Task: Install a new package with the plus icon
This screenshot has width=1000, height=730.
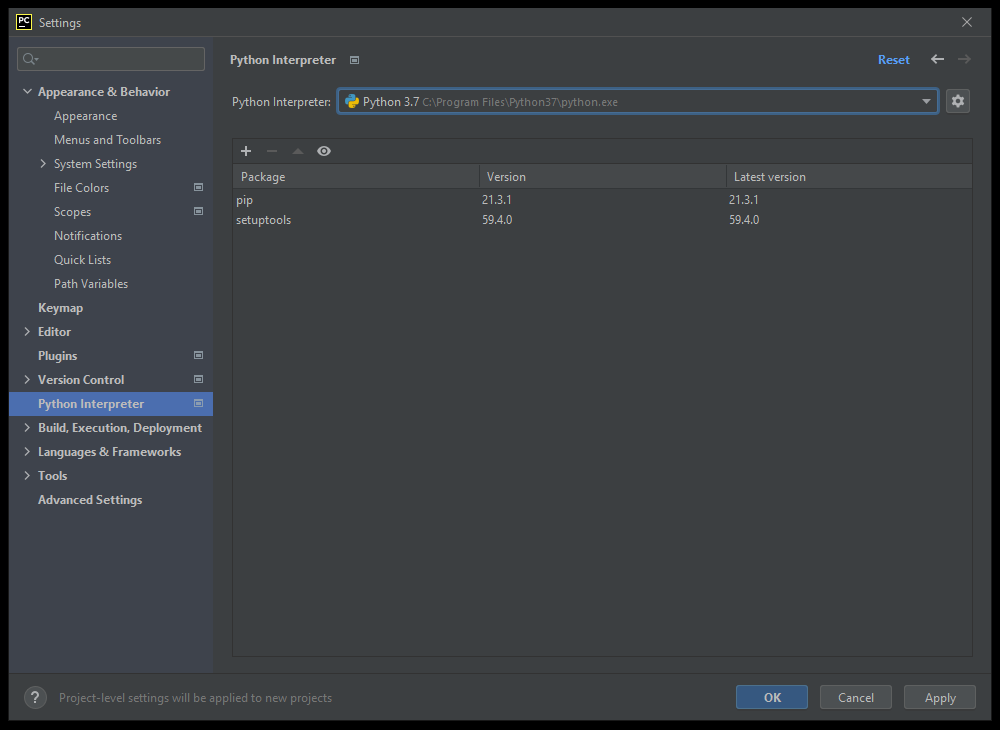Action: 246,151
